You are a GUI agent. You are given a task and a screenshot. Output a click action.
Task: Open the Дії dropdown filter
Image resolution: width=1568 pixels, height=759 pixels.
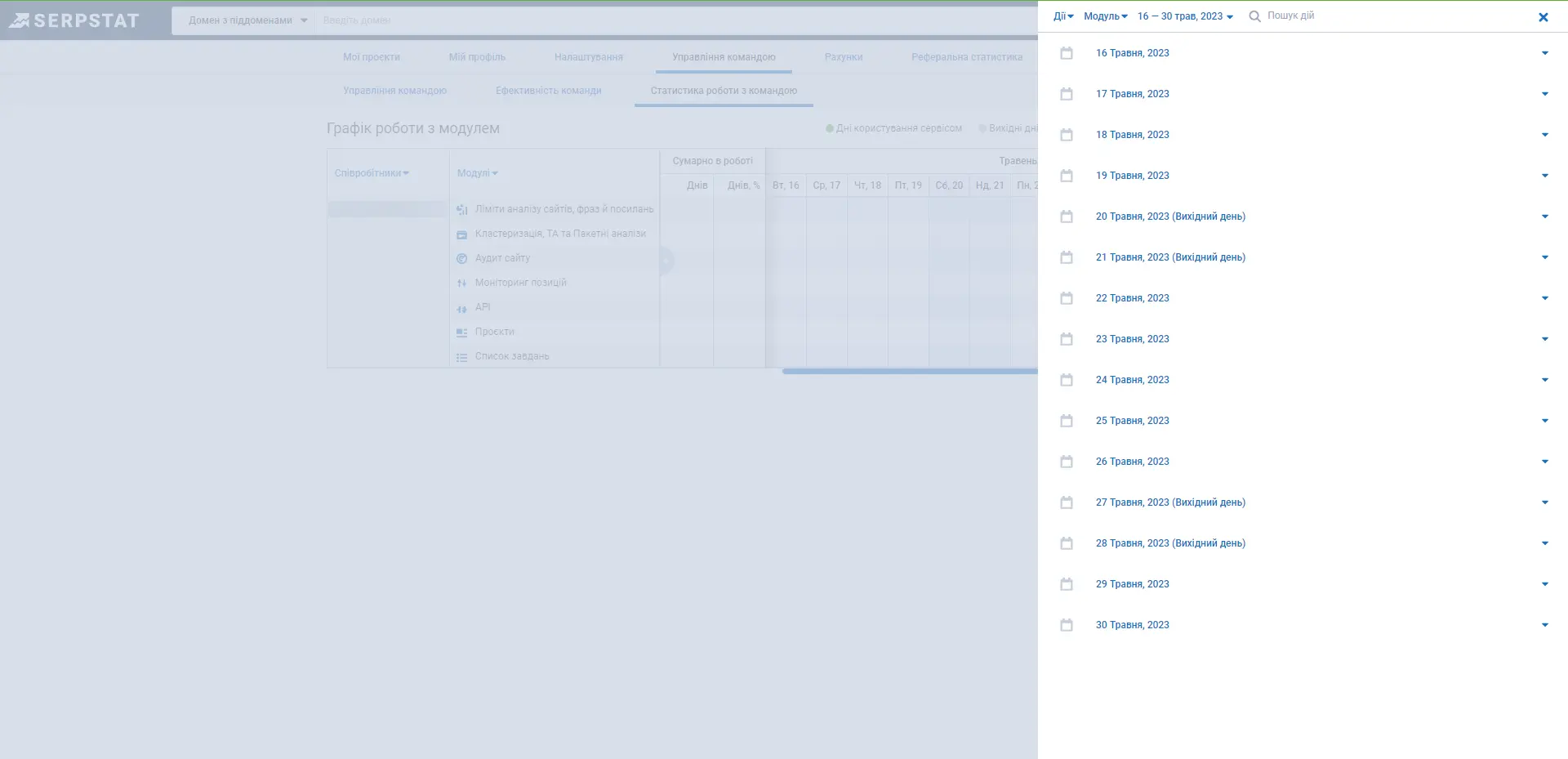coord(1063,16)
